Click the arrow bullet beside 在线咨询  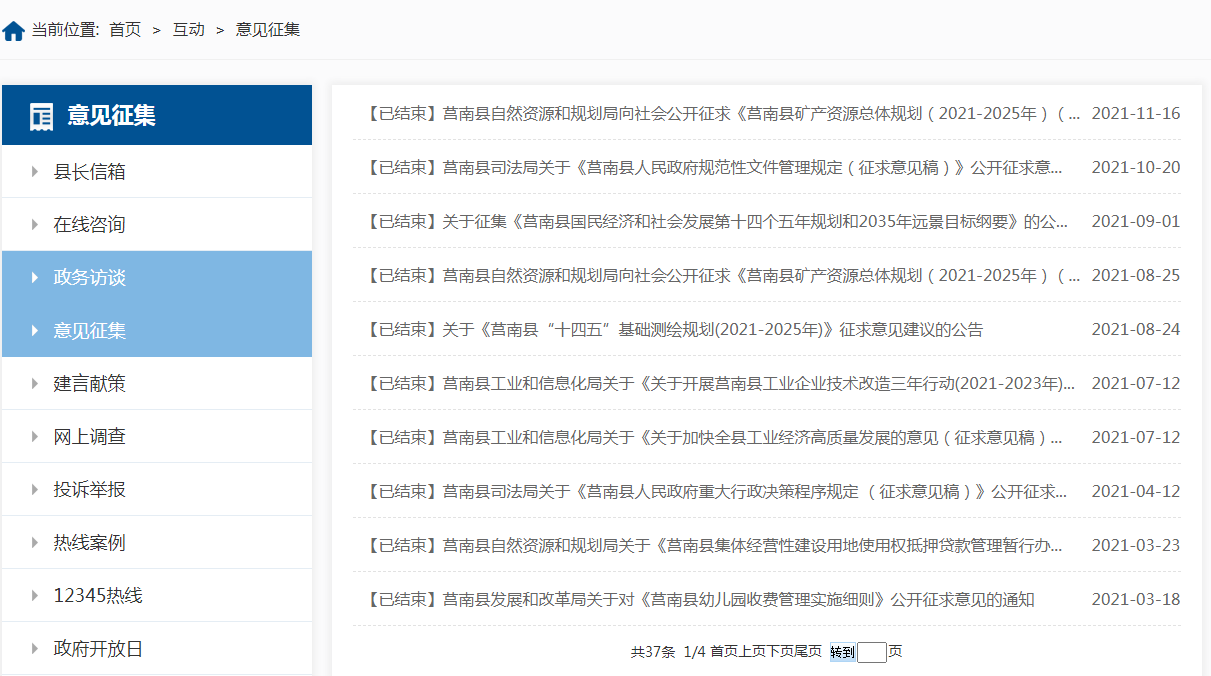35,225
